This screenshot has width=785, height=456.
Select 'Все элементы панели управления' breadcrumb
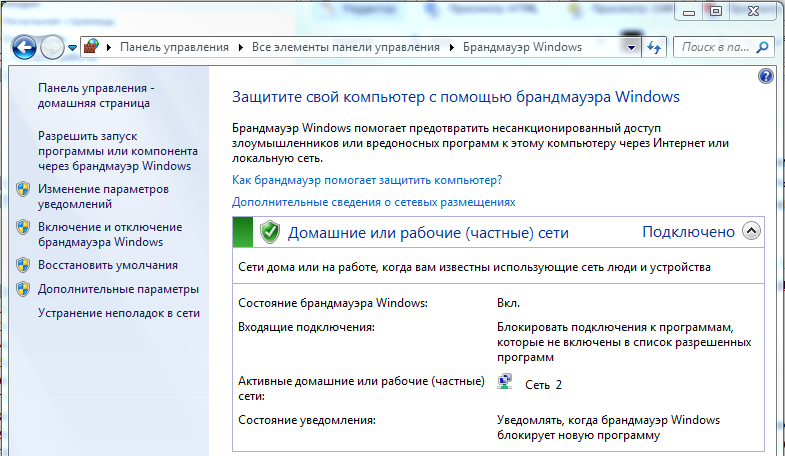click(345, 47)
